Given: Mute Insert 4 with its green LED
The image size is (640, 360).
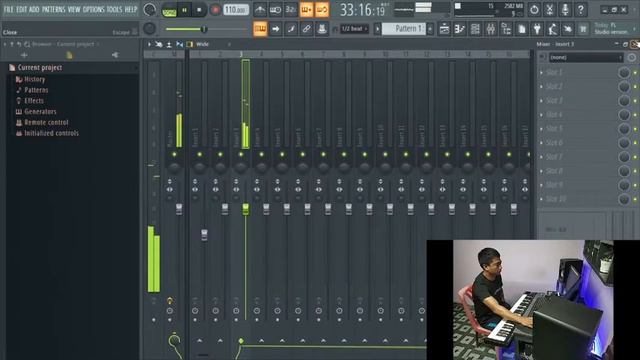Looking at the screenshot, I should point(261,154).
